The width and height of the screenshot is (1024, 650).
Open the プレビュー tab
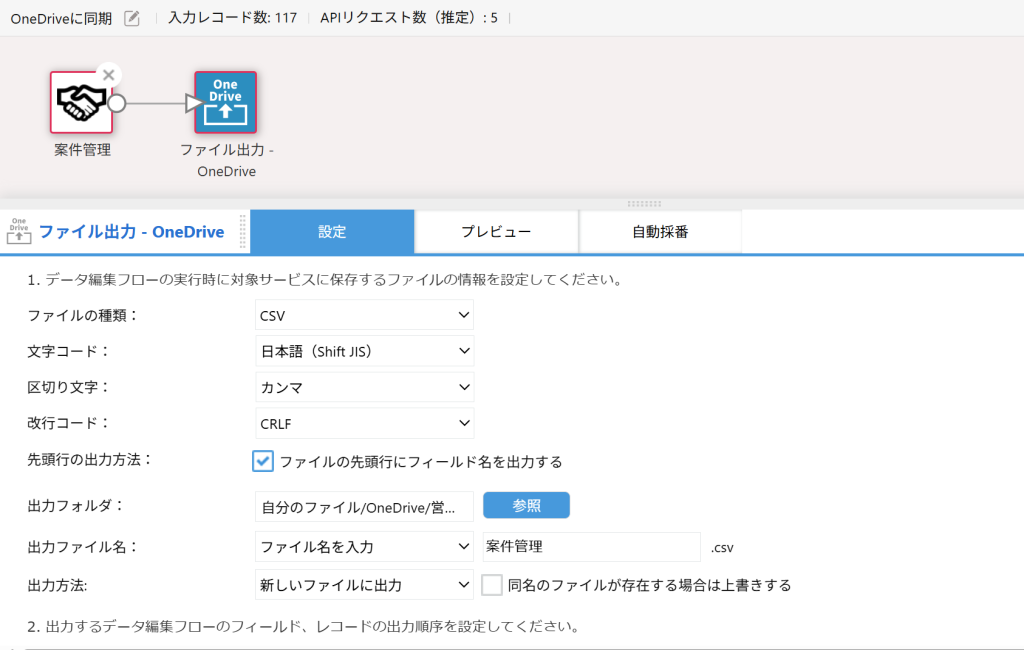pyautogui.click(x=496, y=231)
